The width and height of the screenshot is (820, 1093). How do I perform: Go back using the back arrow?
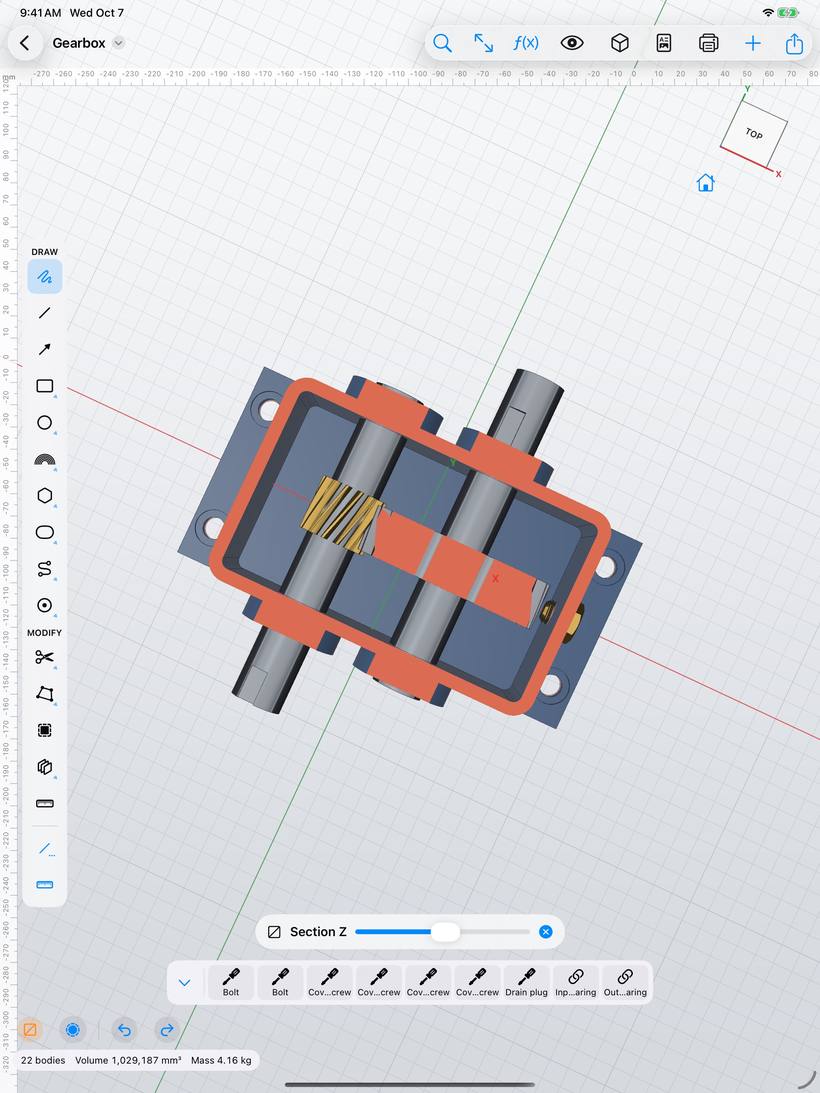[24, 43]
